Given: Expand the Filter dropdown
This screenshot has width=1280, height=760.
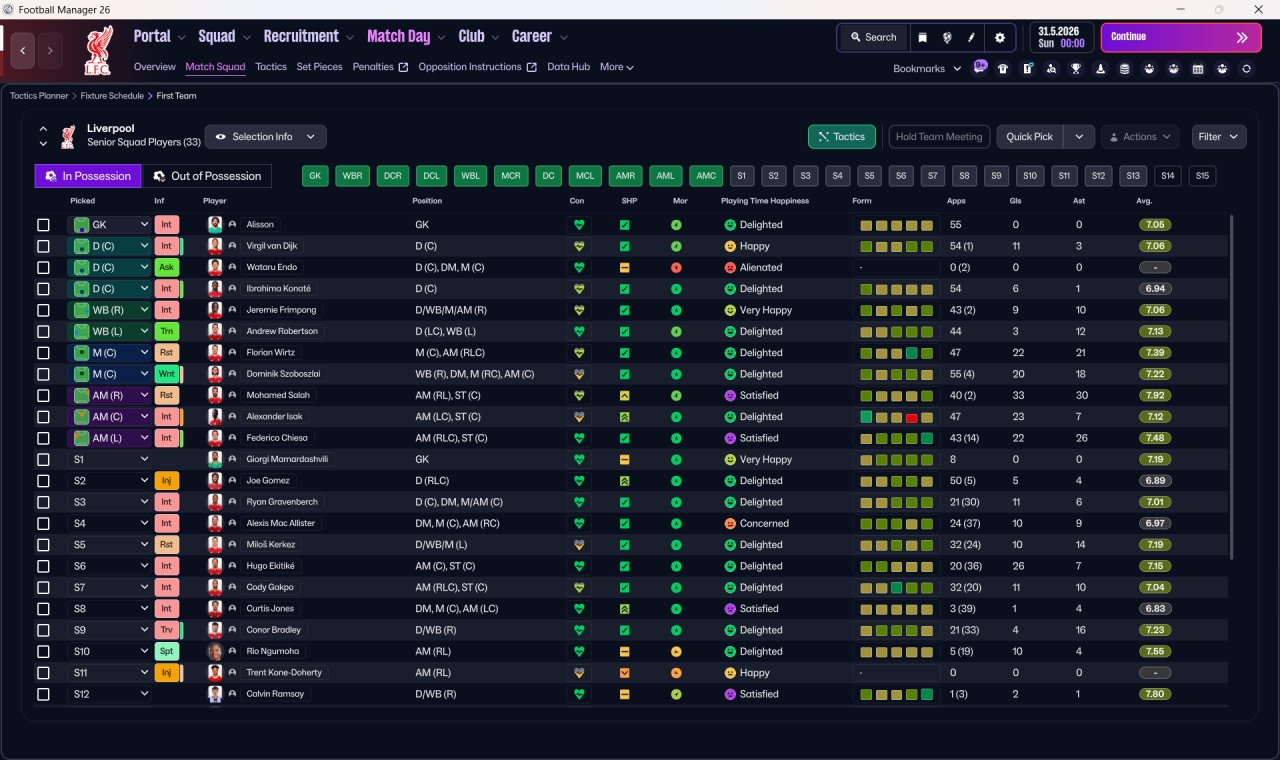Looking at the screenshot, I should pyautogui.click(x=1218, y=137).
